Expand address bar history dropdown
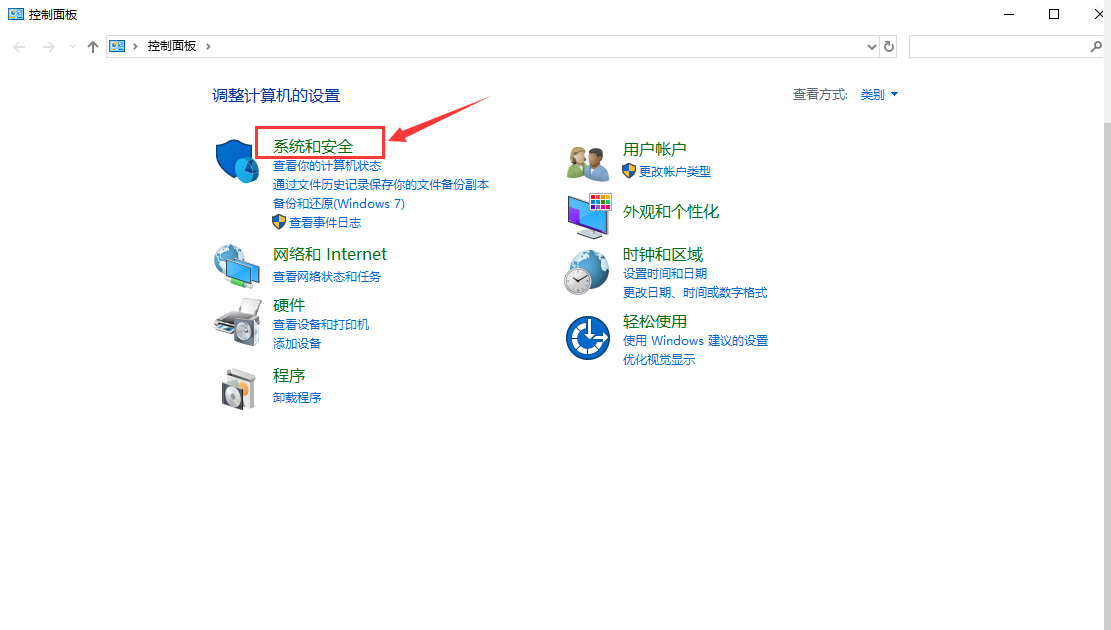The width and height of the screenshot is (1111, 630). tap(872, 47)
